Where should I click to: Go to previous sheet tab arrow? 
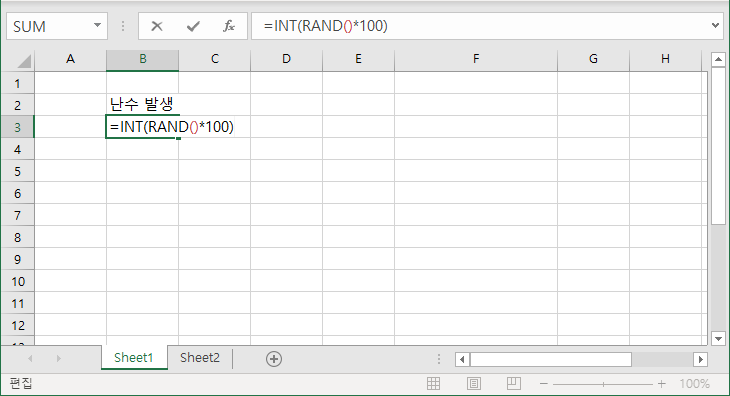30,358
